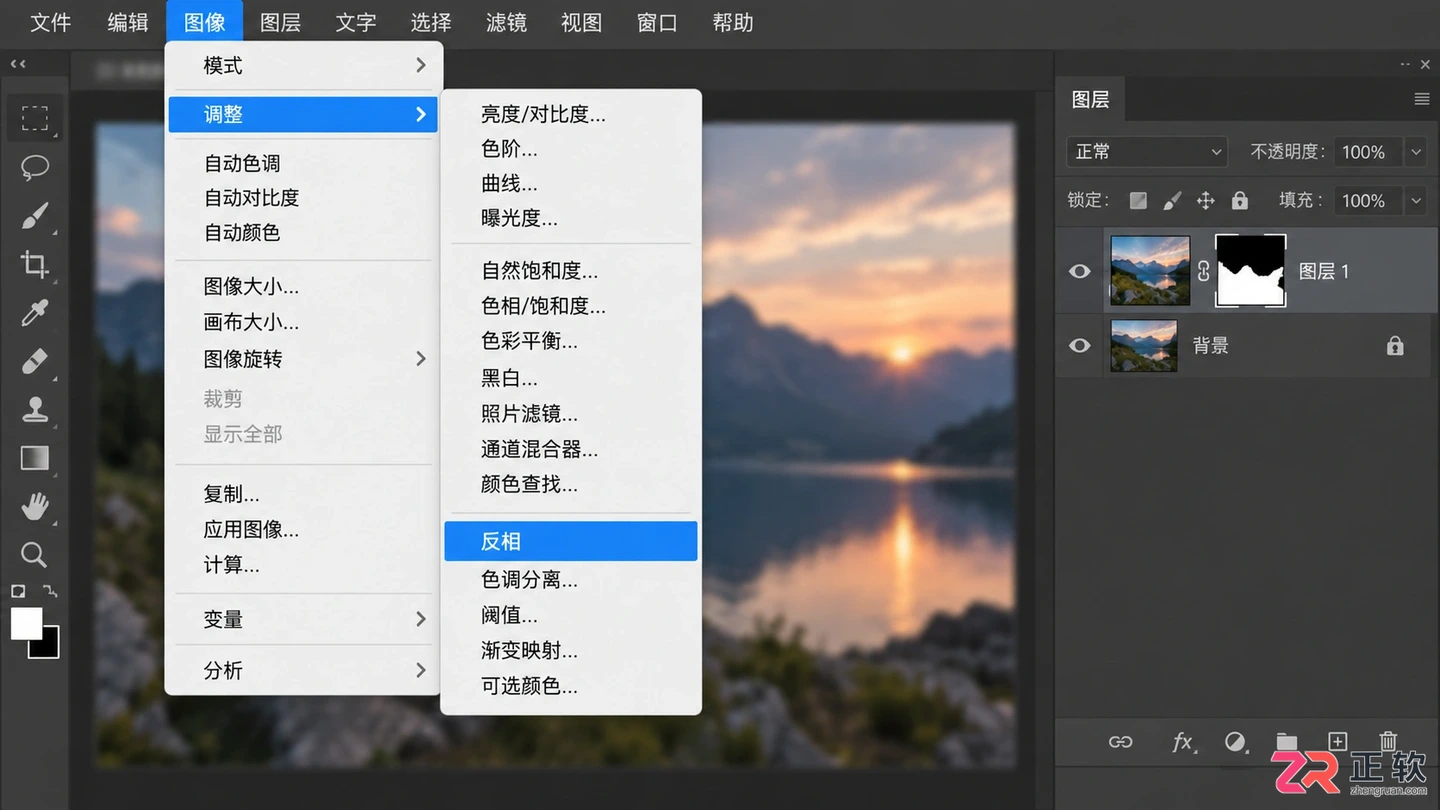Select the Brush tool in the toolbar
The height and width of the screenshot is (810, 1440).
point(35,215)
